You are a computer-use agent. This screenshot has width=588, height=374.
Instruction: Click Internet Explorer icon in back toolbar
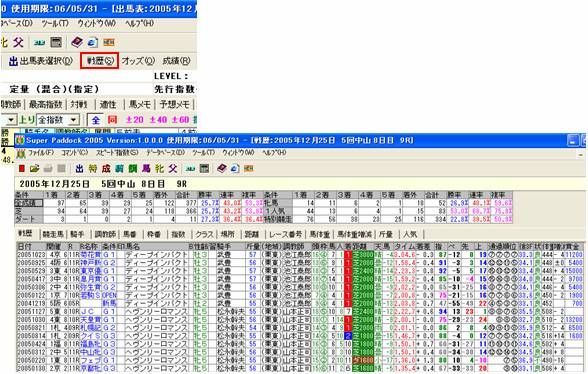93,42
